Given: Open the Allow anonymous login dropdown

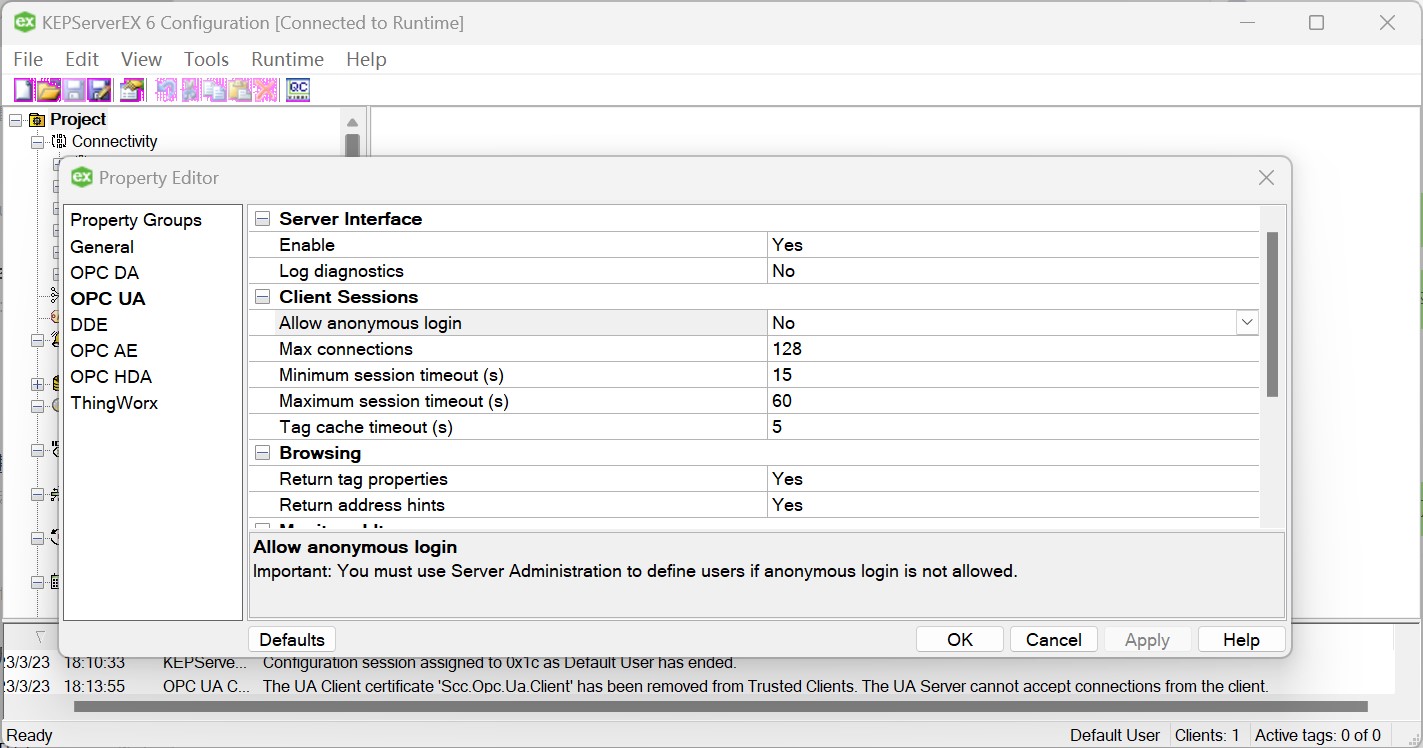Looking at the screenshot, I should pos(1246,322).
